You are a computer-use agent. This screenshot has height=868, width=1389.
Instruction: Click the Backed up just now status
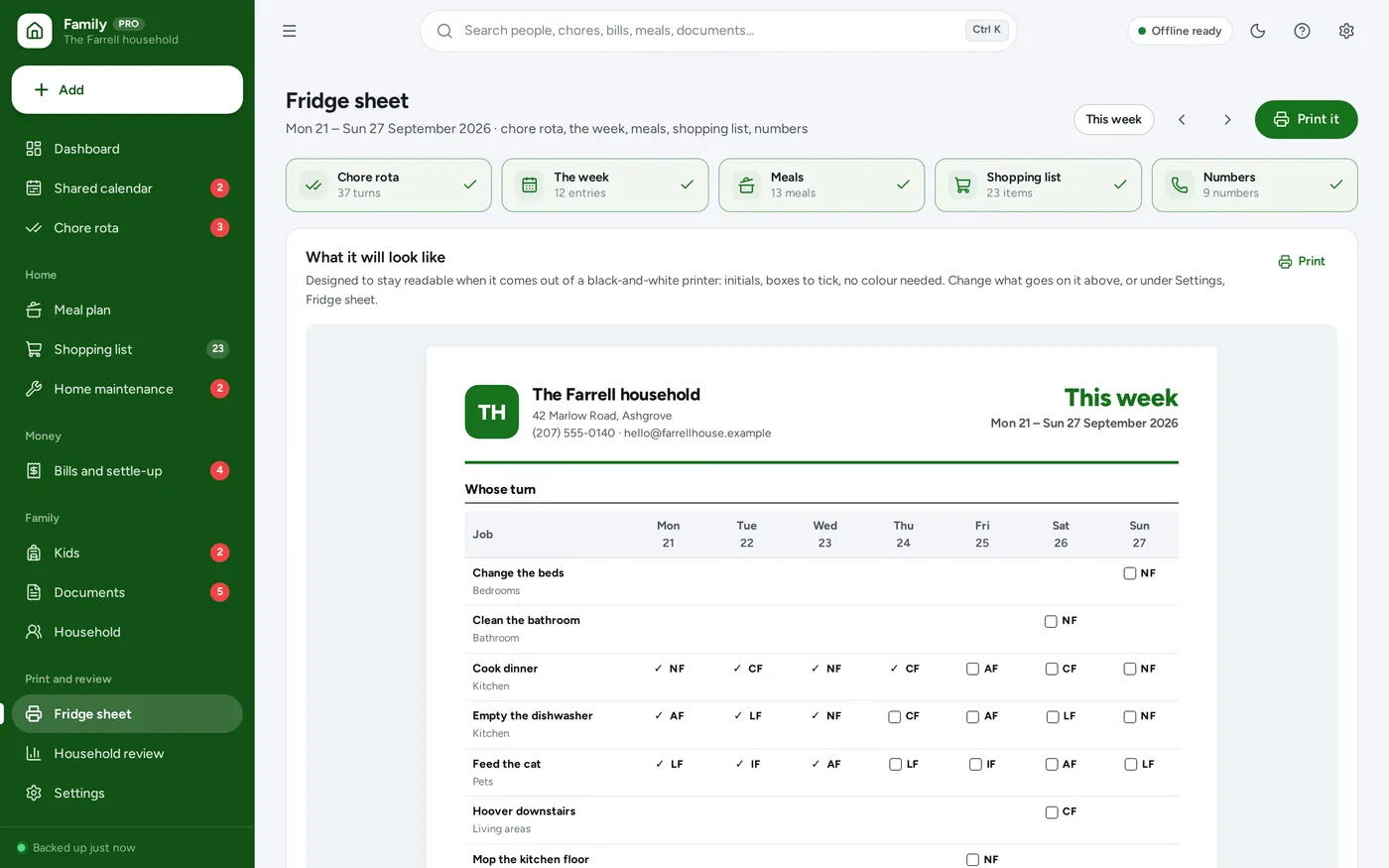coord(76,848)
